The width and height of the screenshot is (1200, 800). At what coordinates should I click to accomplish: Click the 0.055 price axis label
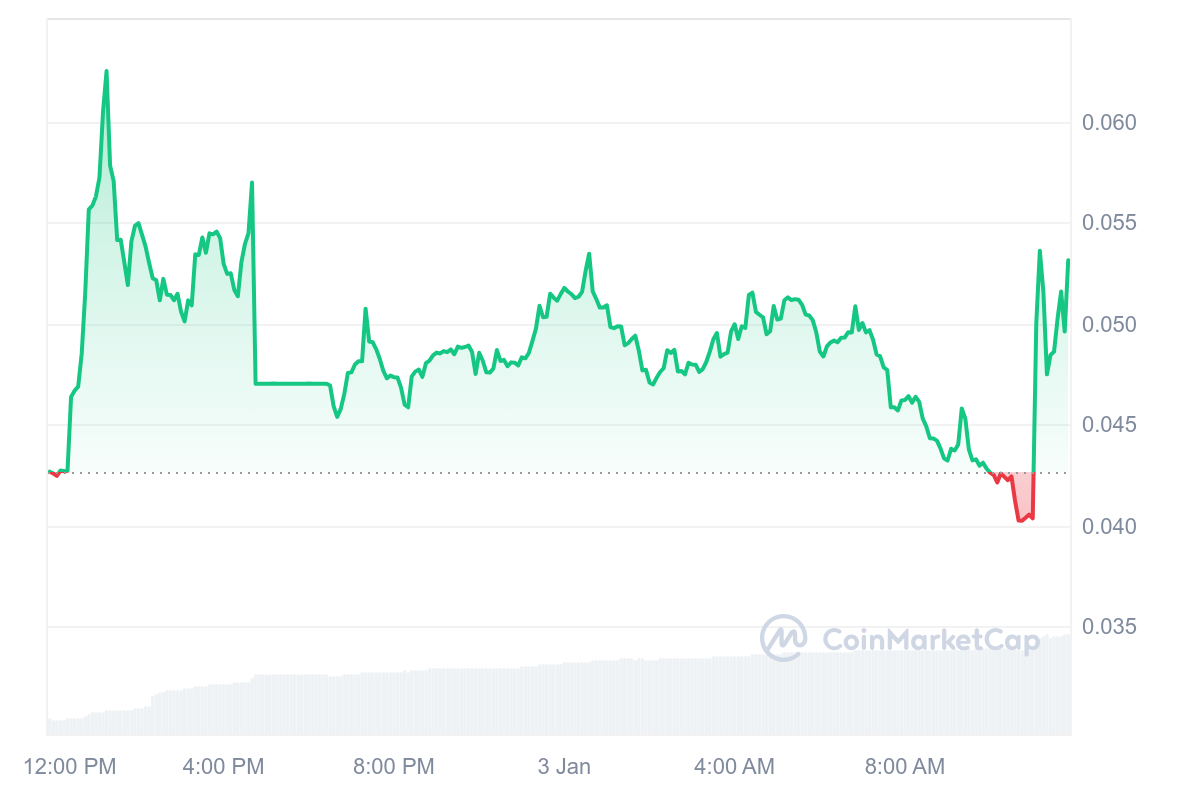tap(1109, 223)
